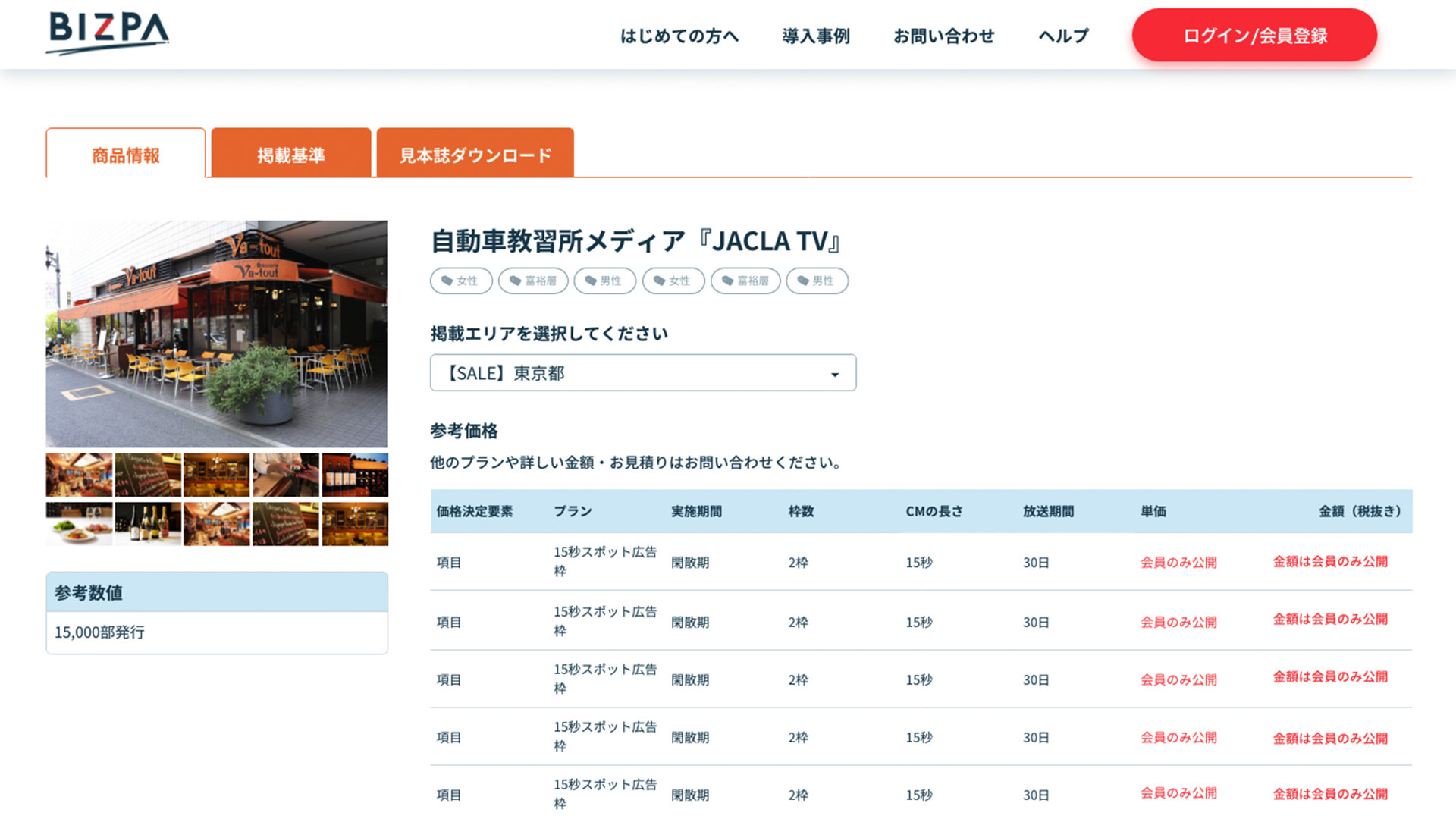Switch to the 掲載基準 tab
Image resolution: width=1456 pixels, height=819 pixels.
(x=291, y=154)
